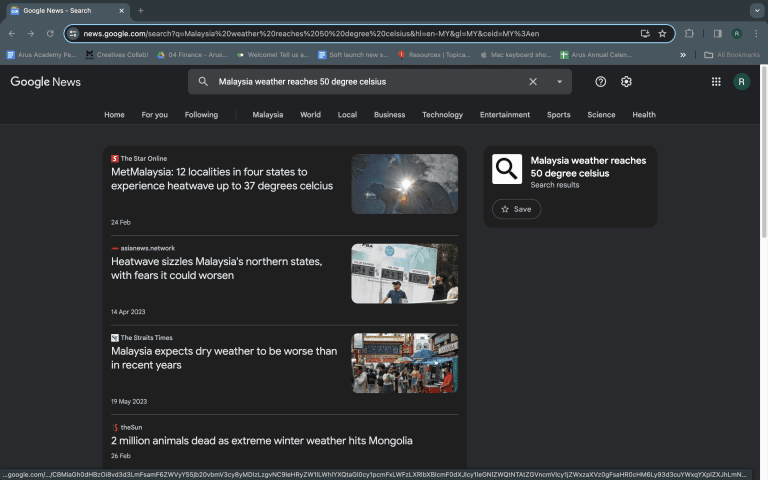Switch to the For you tab
This screenshot has width=768, height=480.
click(x=154, y=115)
